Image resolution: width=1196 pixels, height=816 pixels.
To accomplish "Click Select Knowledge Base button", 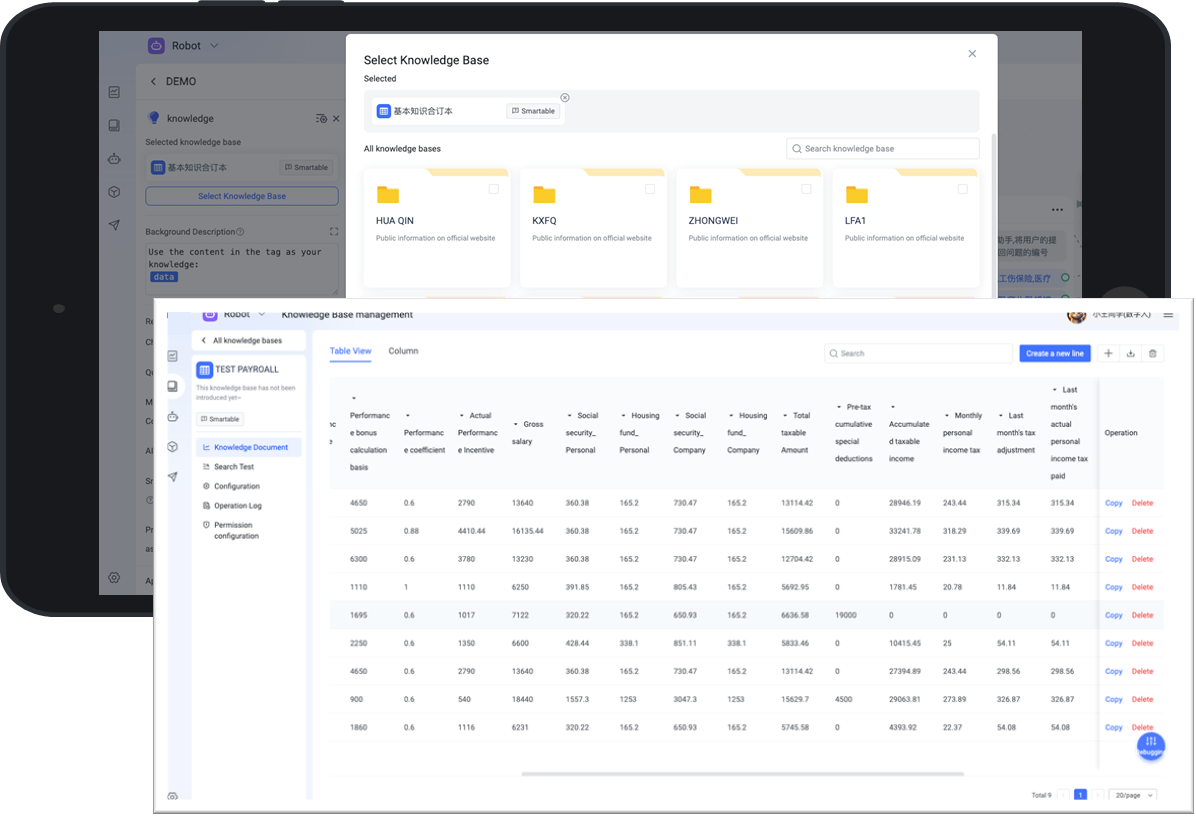I will [x=241, y=195].
